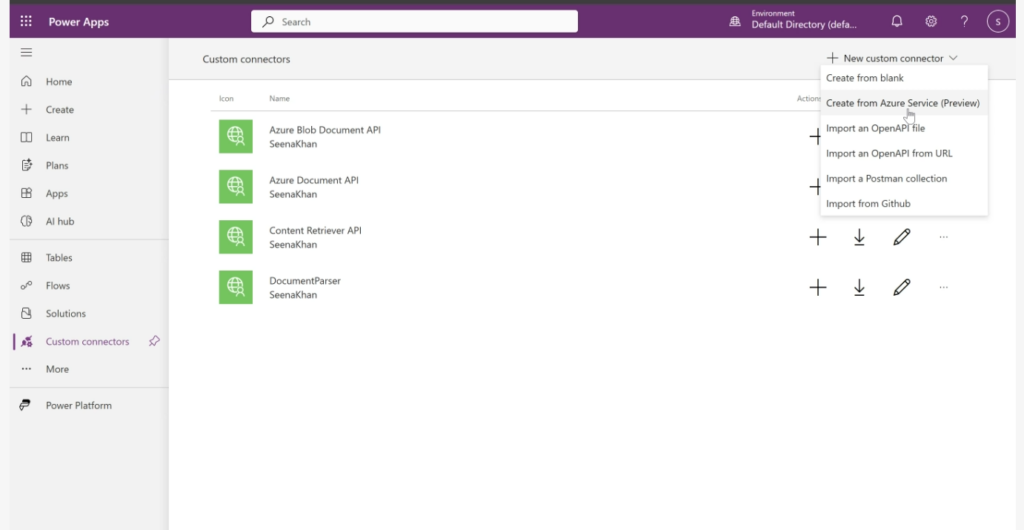This screenshot has height=530, width=1024.
Task: Click the notifications bell icon
Action: pyautogui.click(x=897, y=22)
